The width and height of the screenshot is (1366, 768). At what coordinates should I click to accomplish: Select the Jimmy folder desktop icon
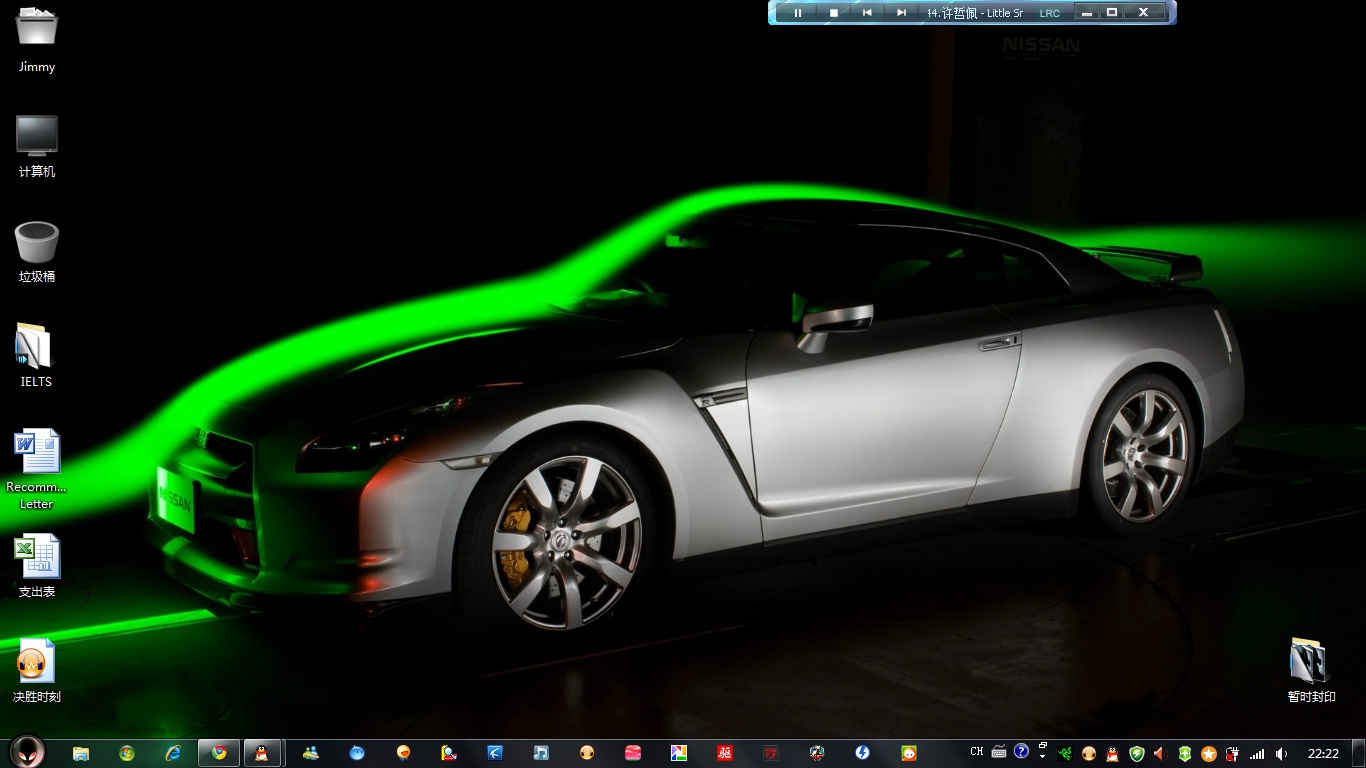(x=37, y=40)
